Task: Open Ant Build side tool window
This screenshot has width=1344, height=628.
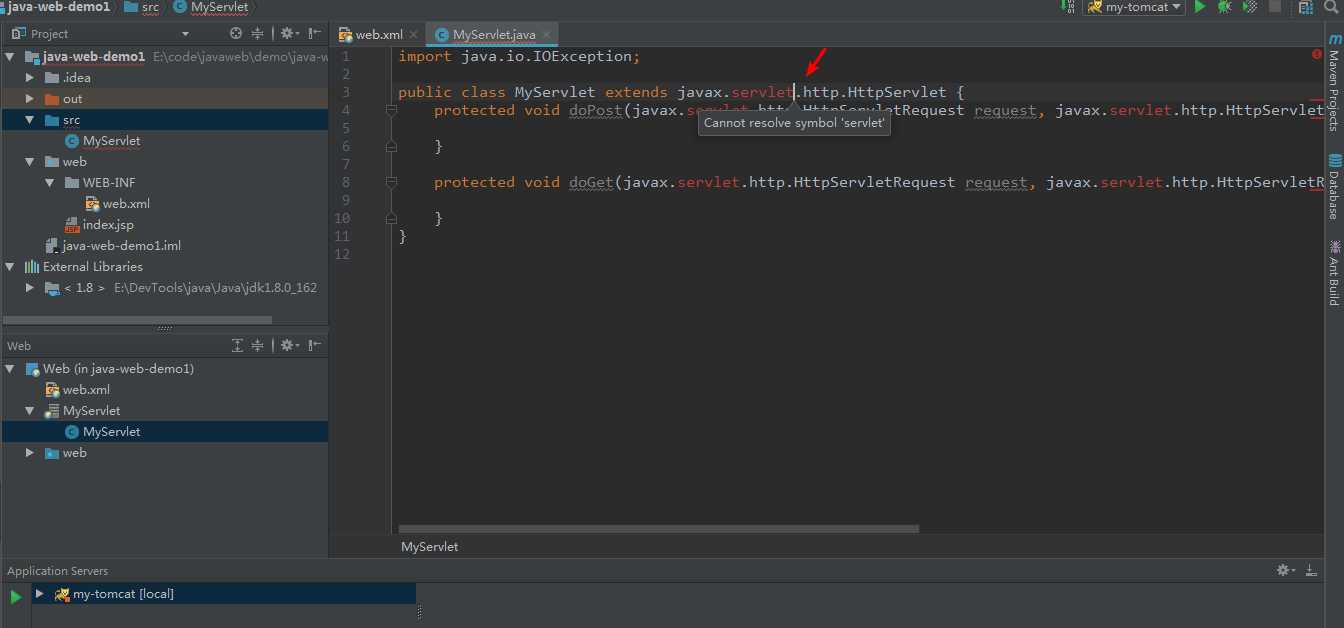Action: (x=1334, y=272)
